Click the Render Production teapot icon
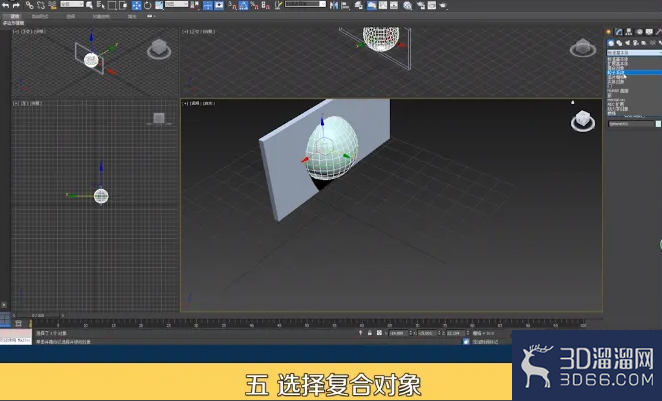This screenshot has width=662, height=401. pyautogui.click(x=443, y=5)
